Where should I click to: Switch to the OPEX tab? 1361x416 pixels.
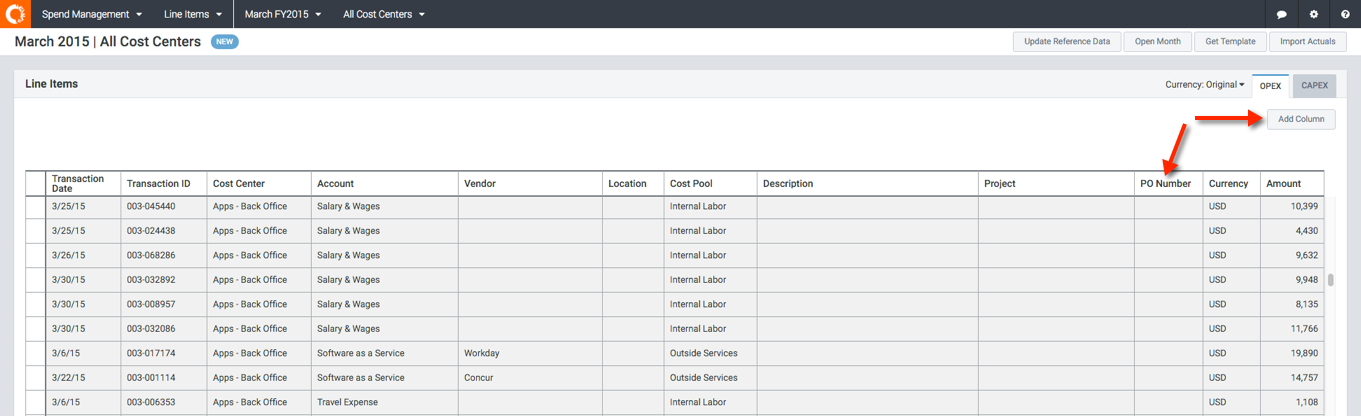1270,86
